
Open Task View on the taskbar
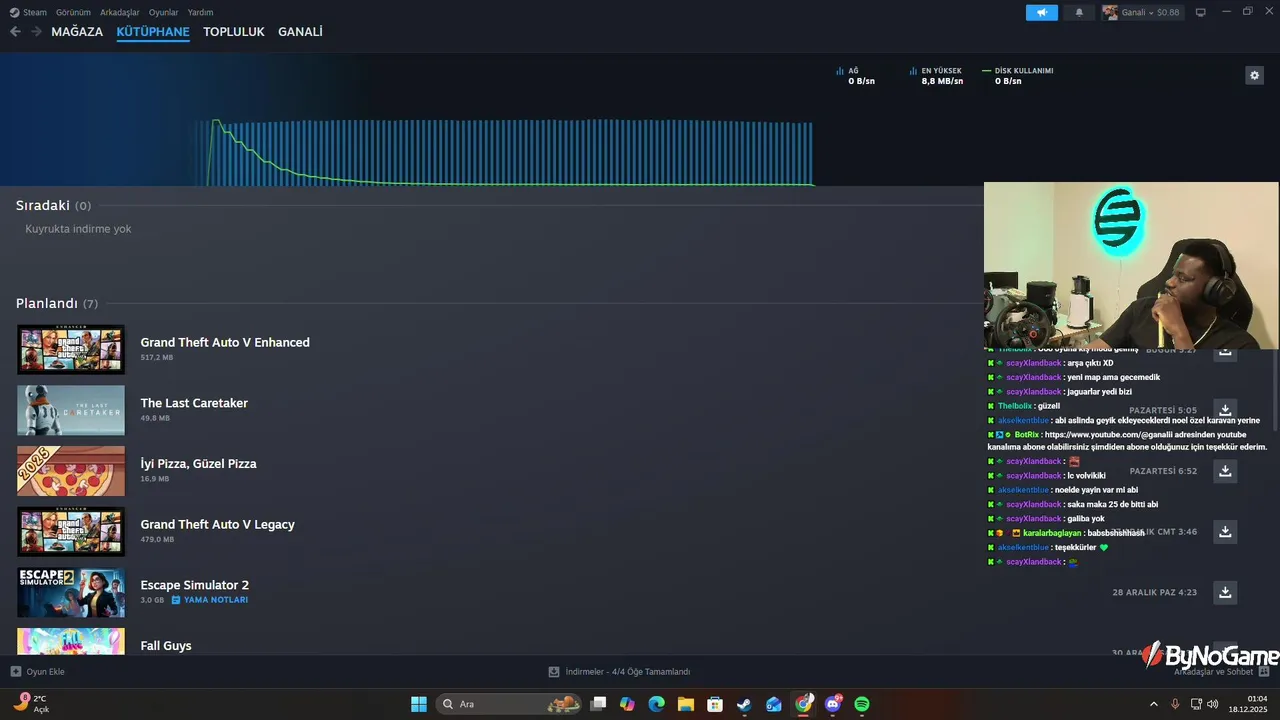click(598, 704)
